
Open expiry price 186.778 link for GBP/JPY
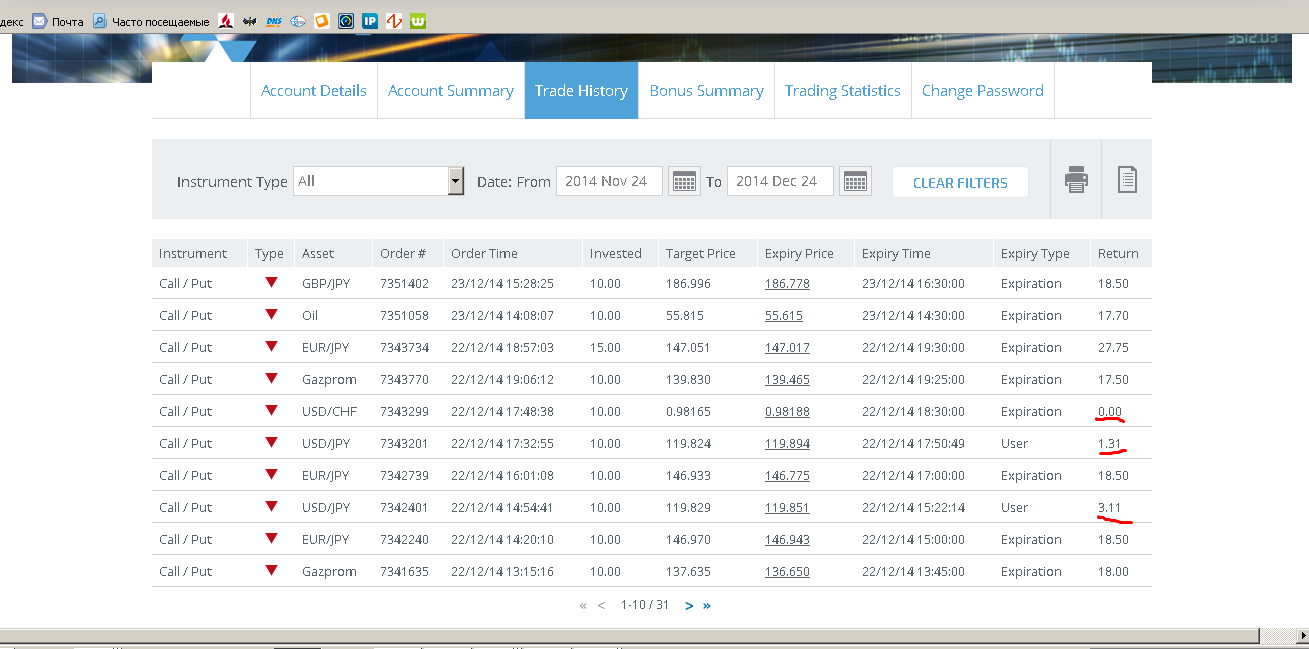787,284
